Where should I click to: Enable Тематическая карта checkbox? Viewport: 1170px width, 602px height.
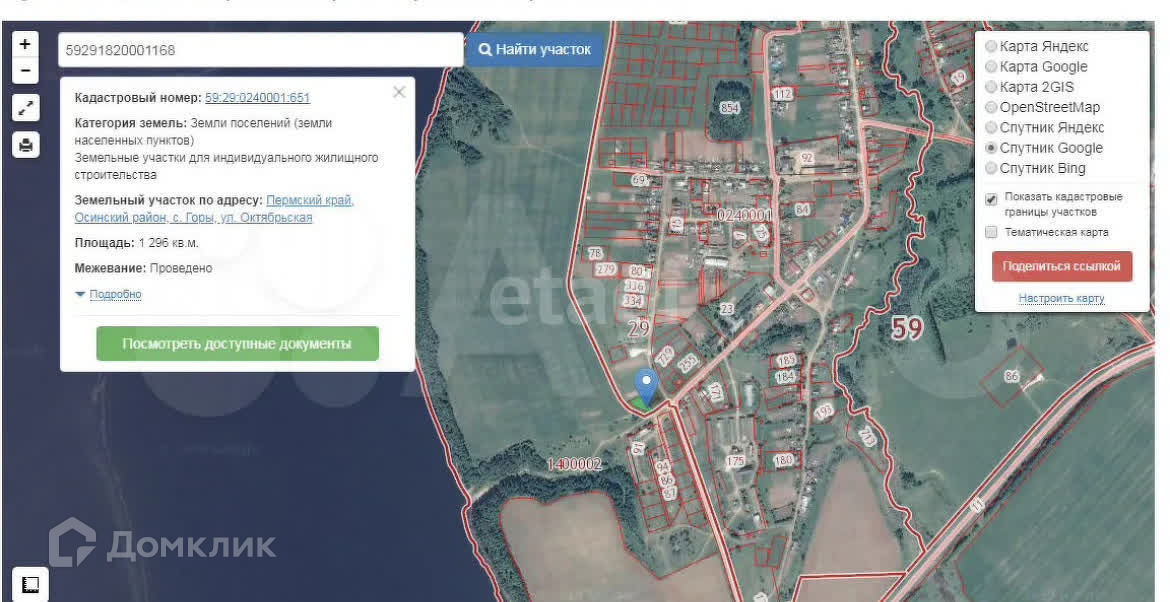[x=991, y=232]
